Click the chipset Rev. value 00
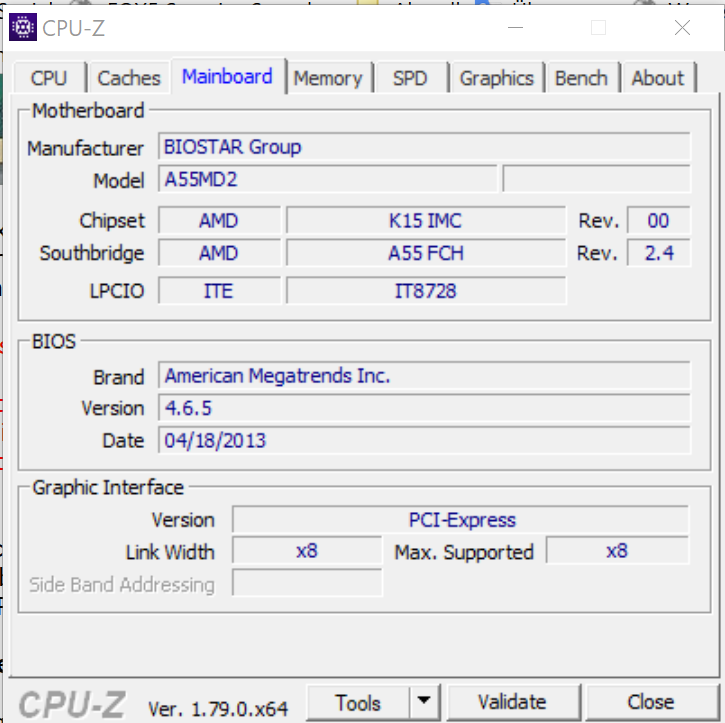Viewport: 725px width, 723px height. pyautogui.click(x=658, y=221)
